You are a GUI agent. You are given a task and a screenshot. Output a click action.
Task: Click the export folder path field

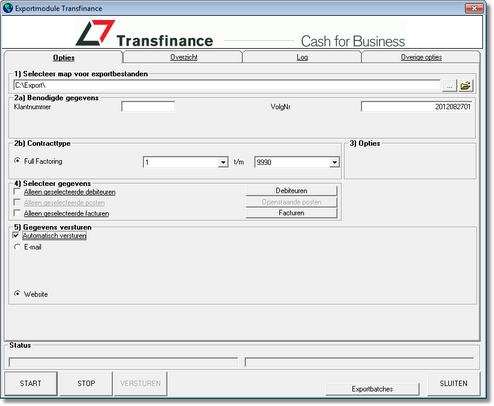(x=227, y=85)
